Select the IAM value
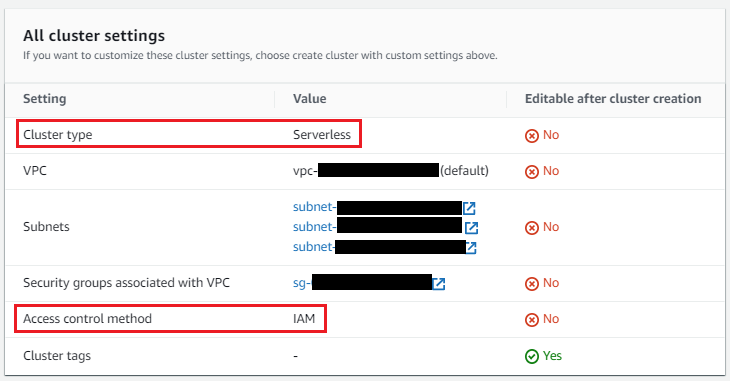The width and height of the screenshot is (730, 381). 304,319
